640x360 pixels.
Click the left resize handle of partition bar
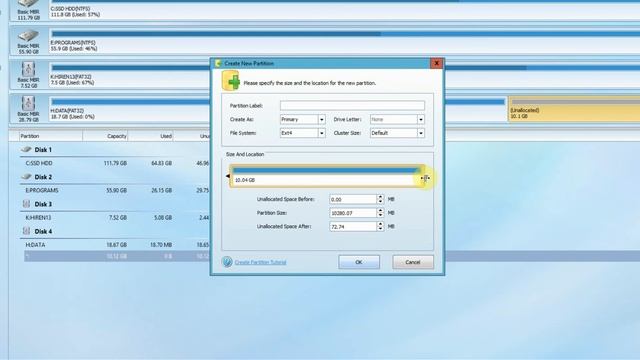228,176
